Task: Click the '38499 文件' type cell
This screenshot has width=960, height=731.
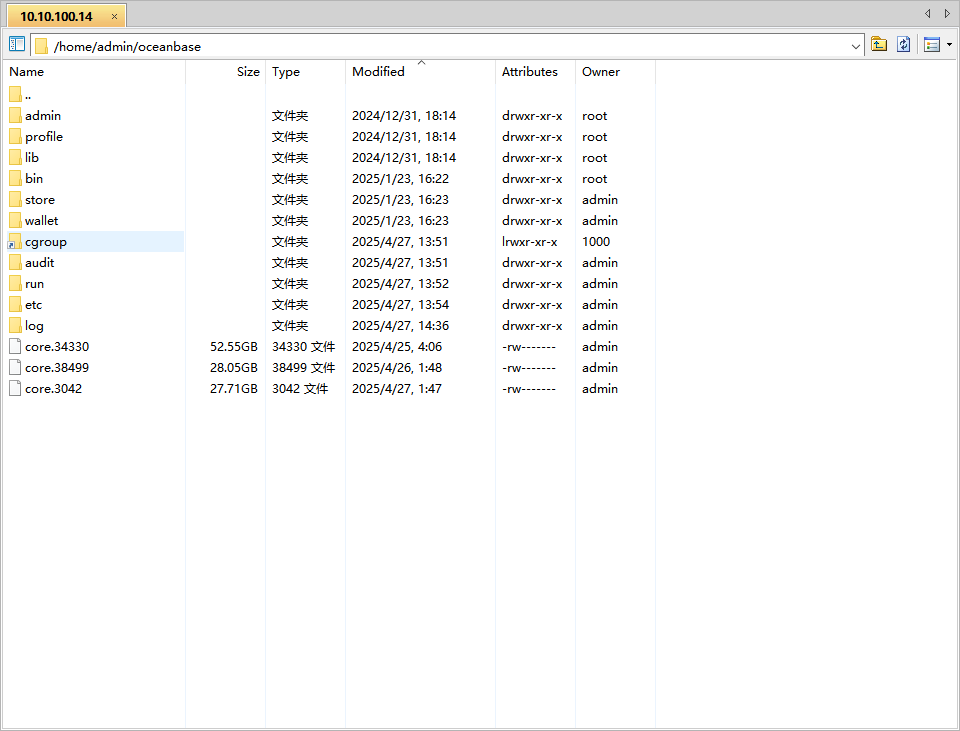Action: (304, 367)
